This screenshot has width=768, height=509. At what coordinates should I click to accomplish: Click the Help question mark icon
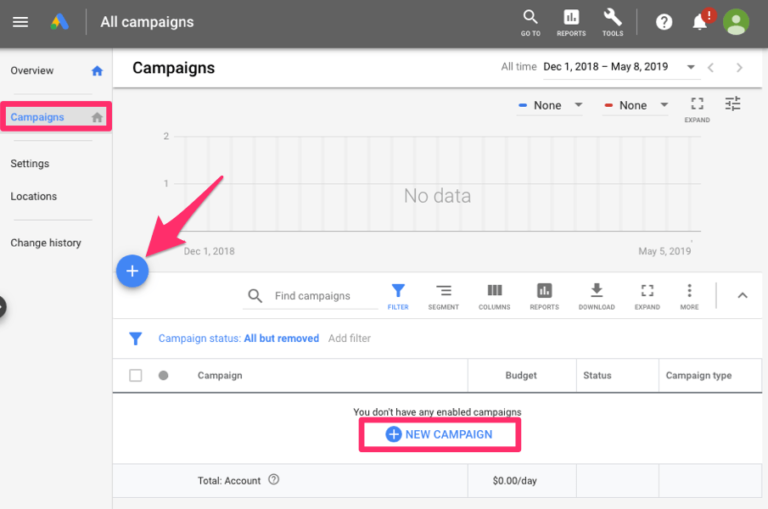[x=664, y=22]
